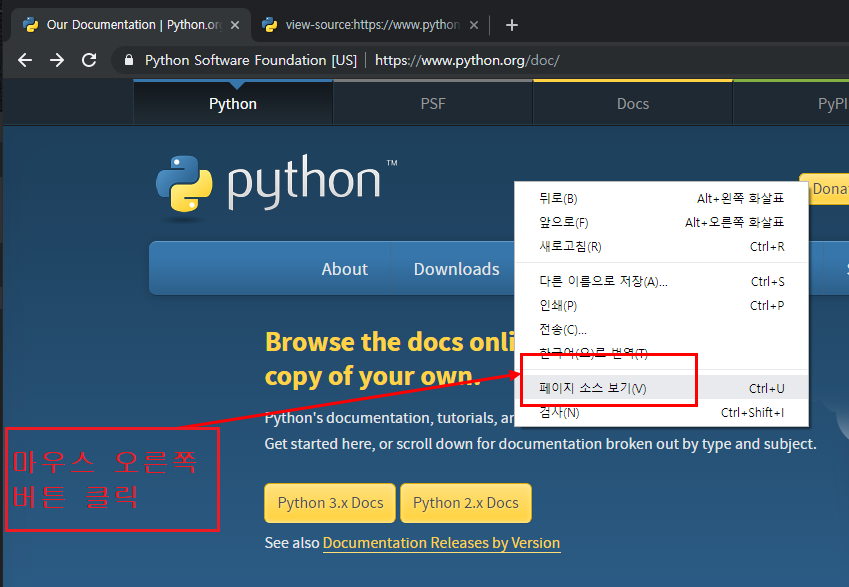Open Python 2.x Docs button

point(466,503)
